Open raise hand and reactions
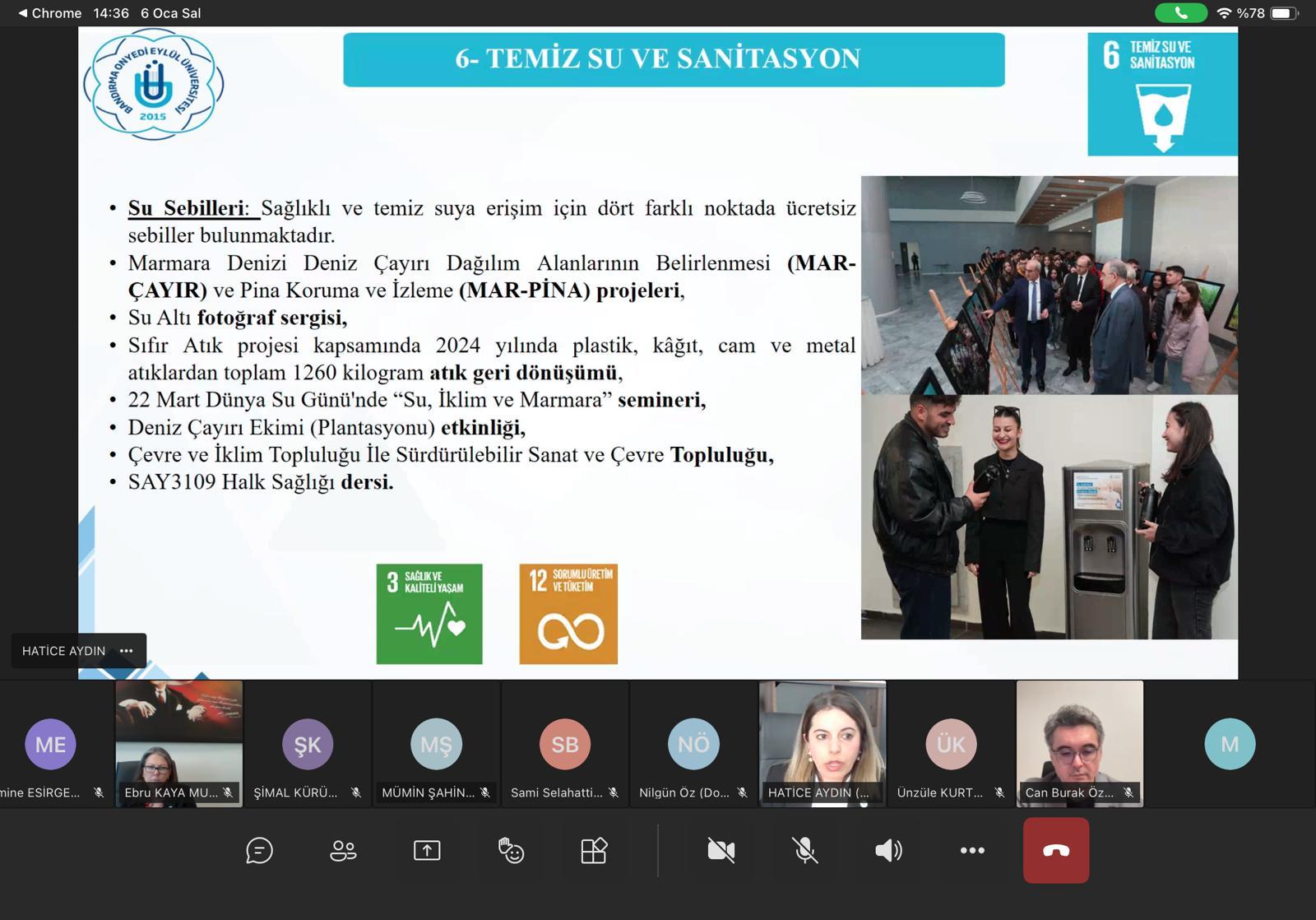This screenshot has height=920, width=1316. click(x=511, y=850)
